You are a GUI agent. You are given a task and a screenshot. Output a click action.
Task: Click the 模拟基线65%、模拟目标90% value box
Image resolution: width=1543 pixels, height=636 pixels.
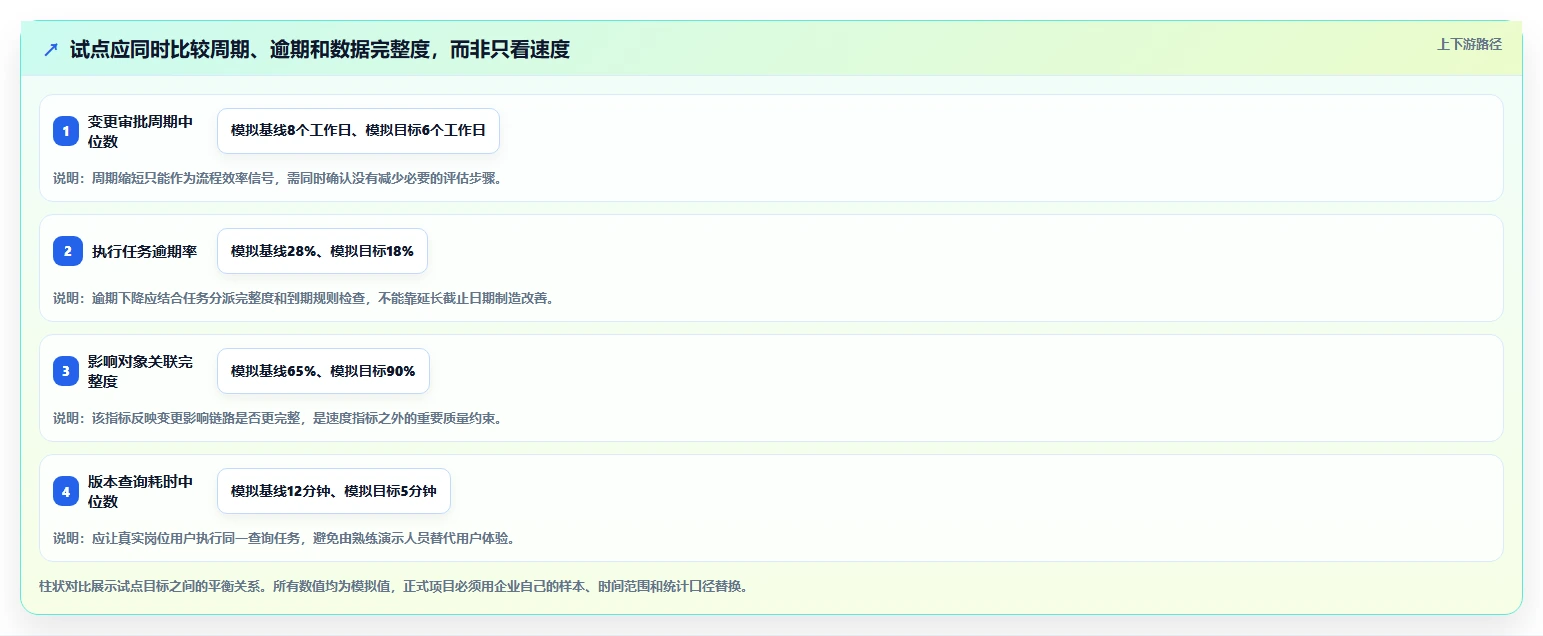[323, 371]
